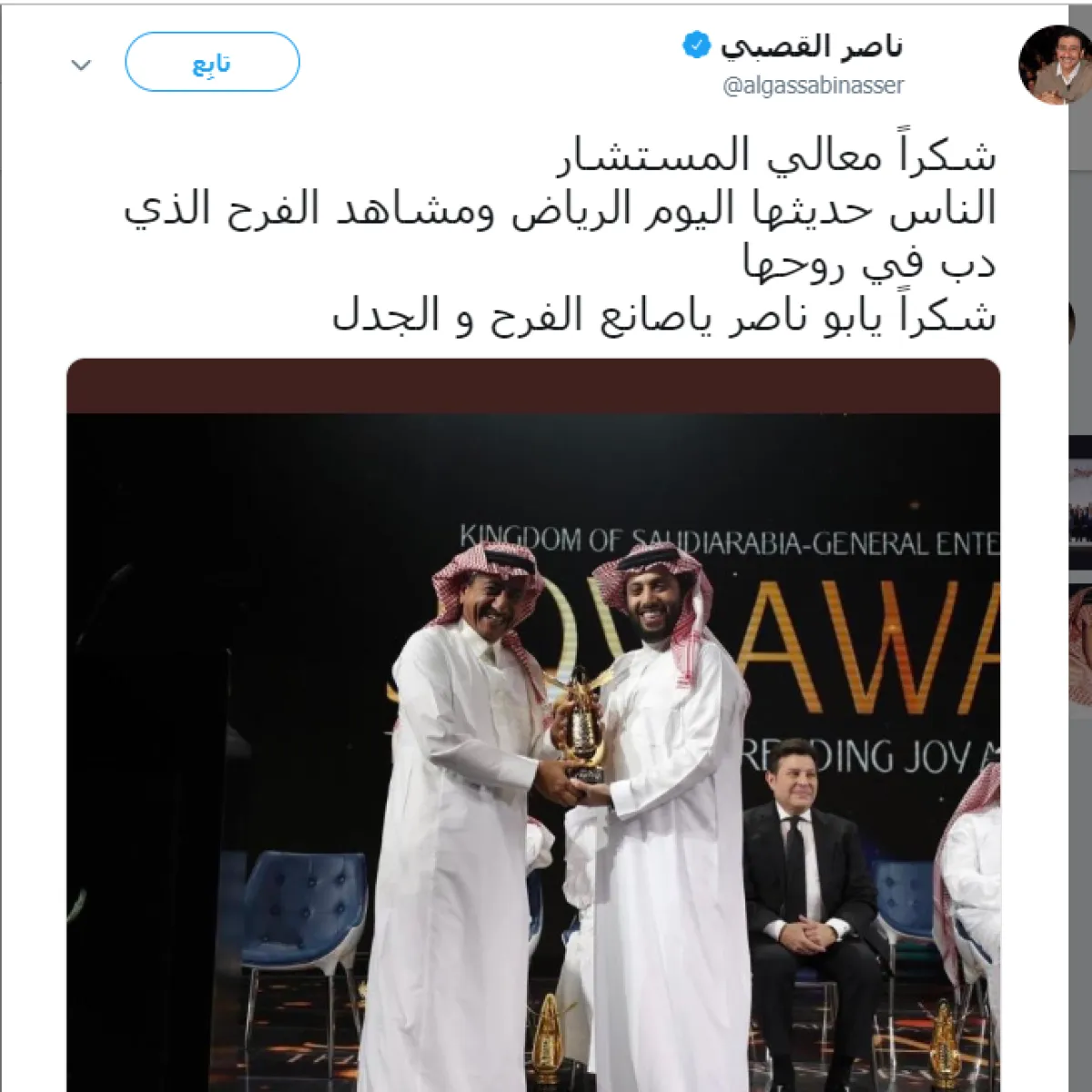Open the tweet options chevron menu
The width and height of the screenshot is (1092, 1092).
82,65
